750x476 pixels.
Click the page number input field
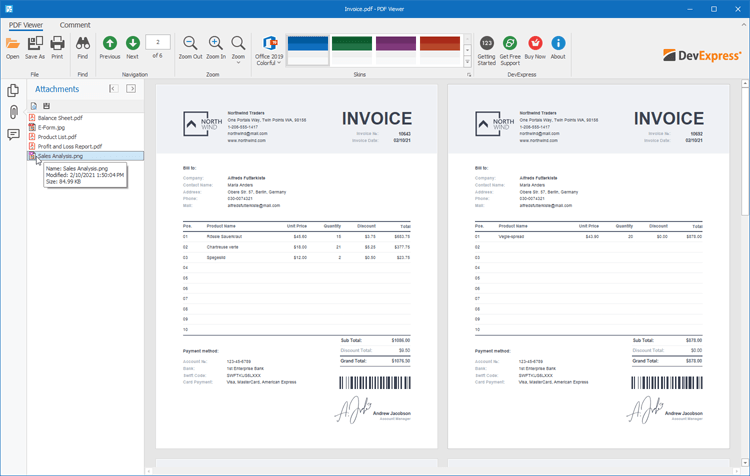(x=157, y=42)
